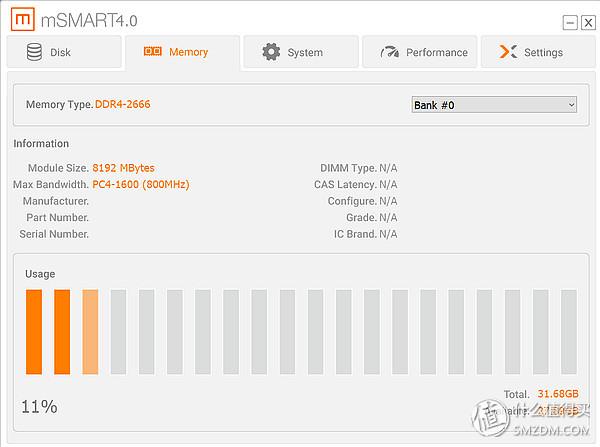Click the 11% usage percentage

[x=39, y=406]
